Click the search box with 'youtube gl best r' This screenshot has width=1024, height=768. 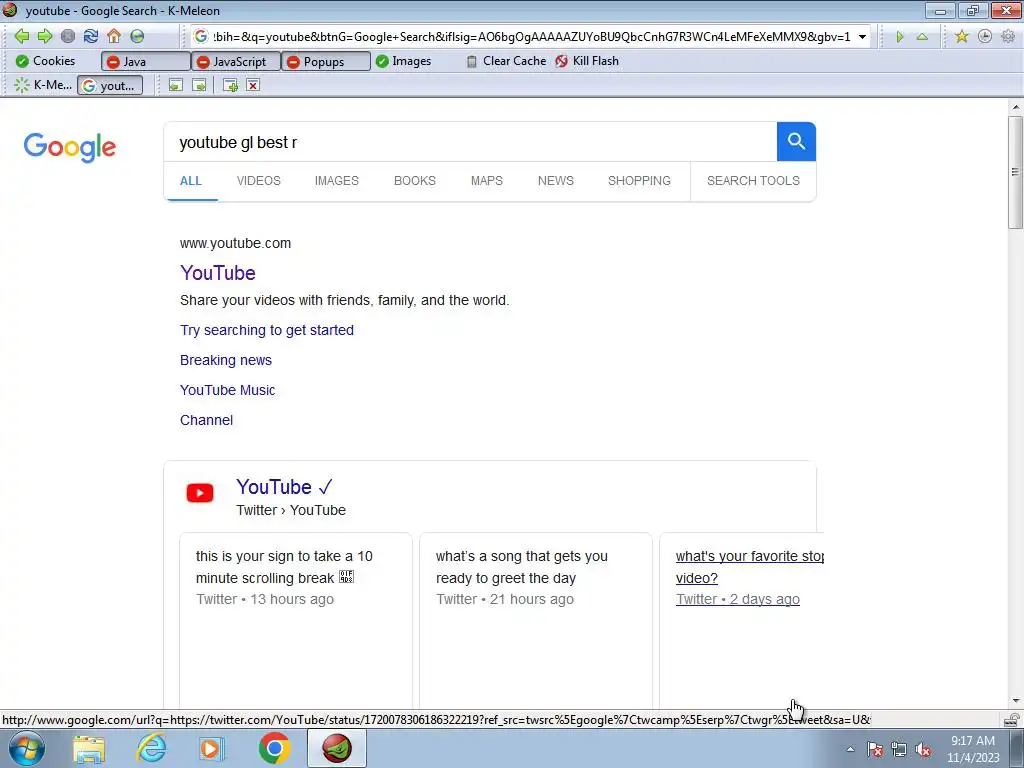point(470,142)
